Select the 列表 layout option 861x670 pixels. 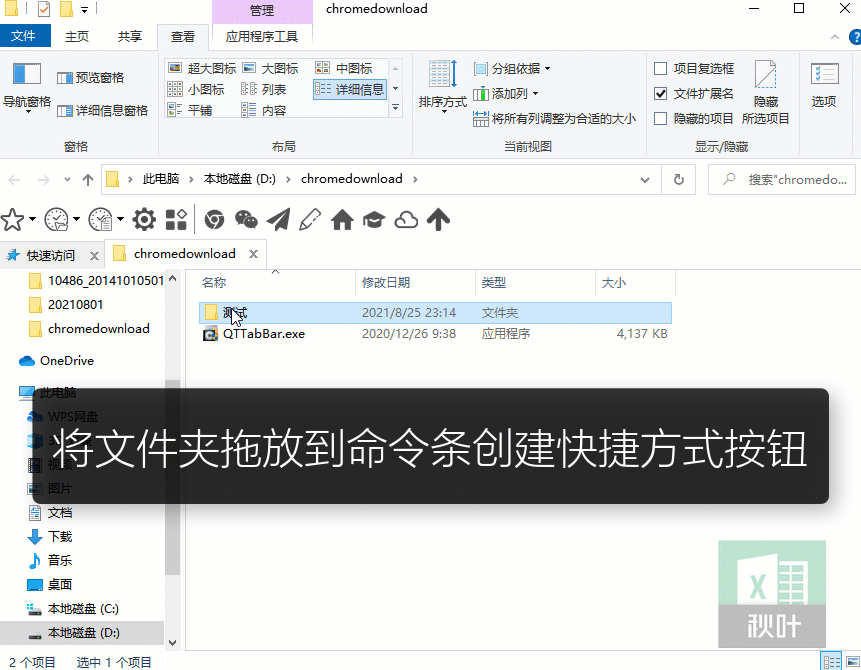pyautogui.click(x=264, y=89)
